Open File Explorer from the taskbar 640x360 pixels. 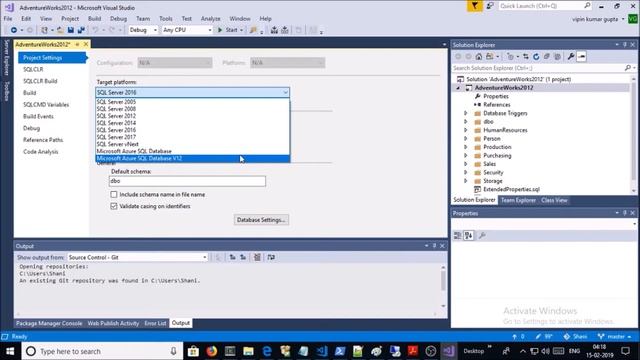point(248,351)
